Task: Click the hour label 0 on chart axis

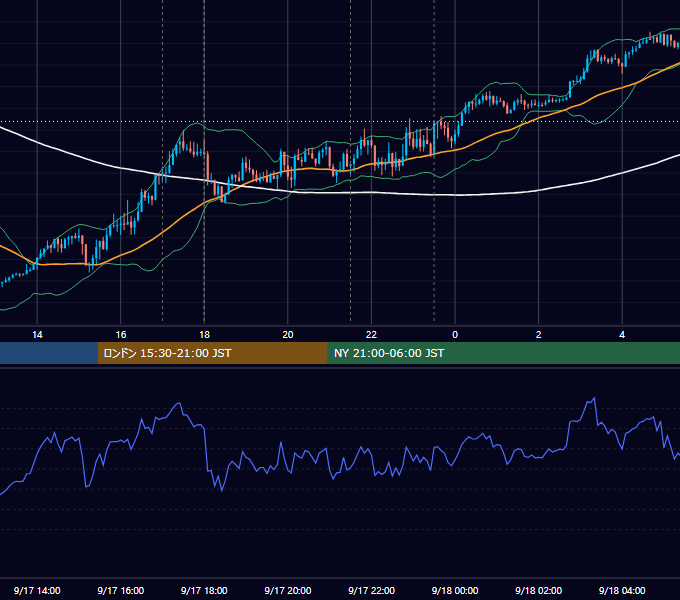Action: pyautogui.click(x=455, y=335)
